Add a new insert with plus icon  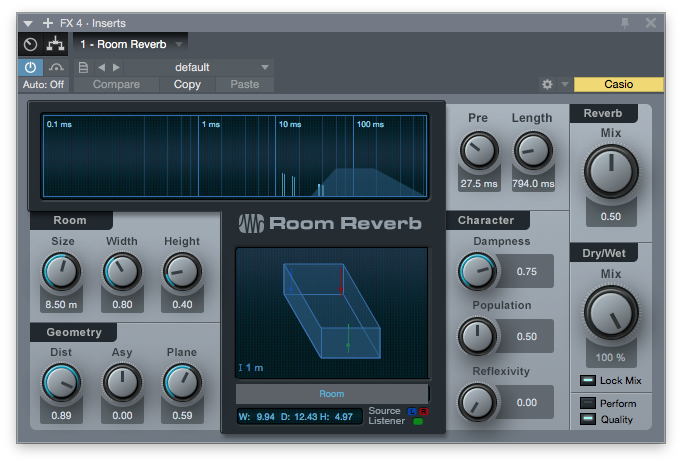pos(48,22)
